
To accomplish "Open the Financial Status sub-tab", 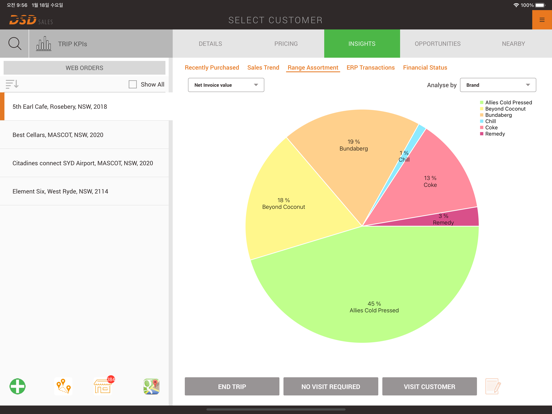I will click(x=425, y=68).
